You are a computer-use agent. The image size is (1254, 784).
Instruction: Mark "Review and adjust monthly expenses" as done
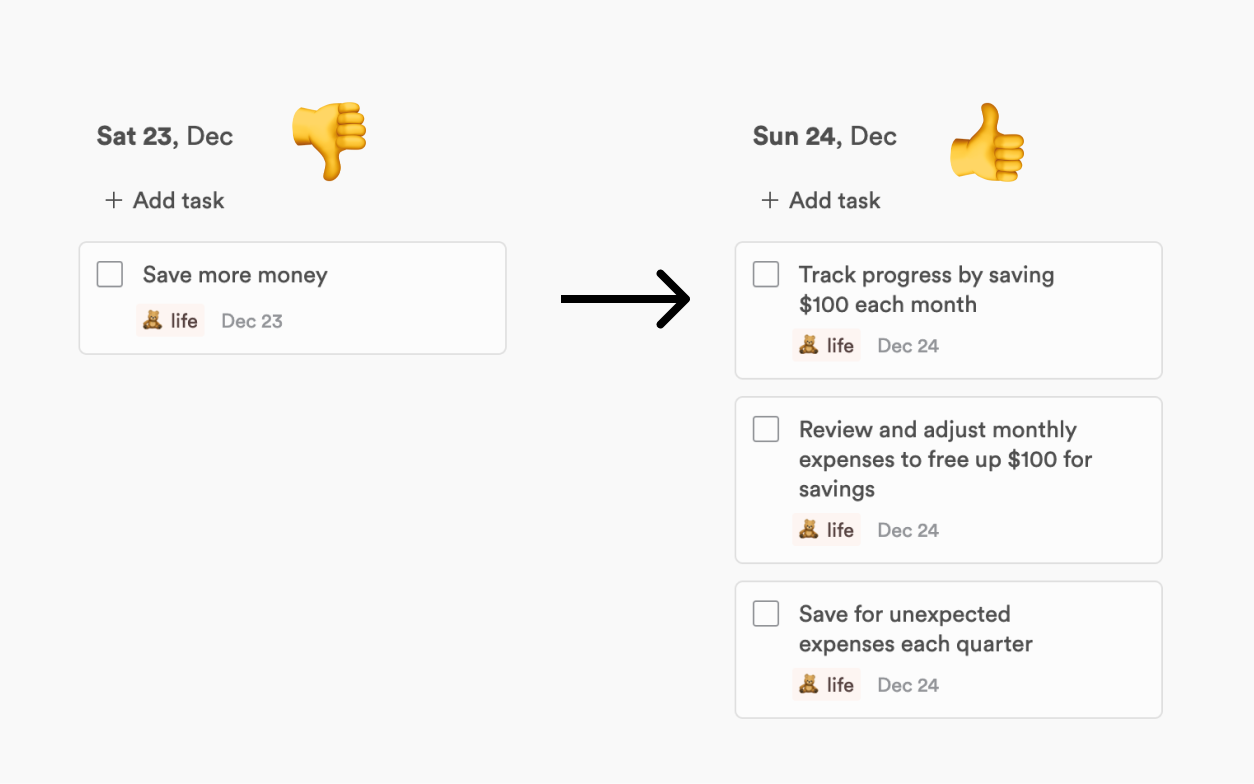click(766, 429)
